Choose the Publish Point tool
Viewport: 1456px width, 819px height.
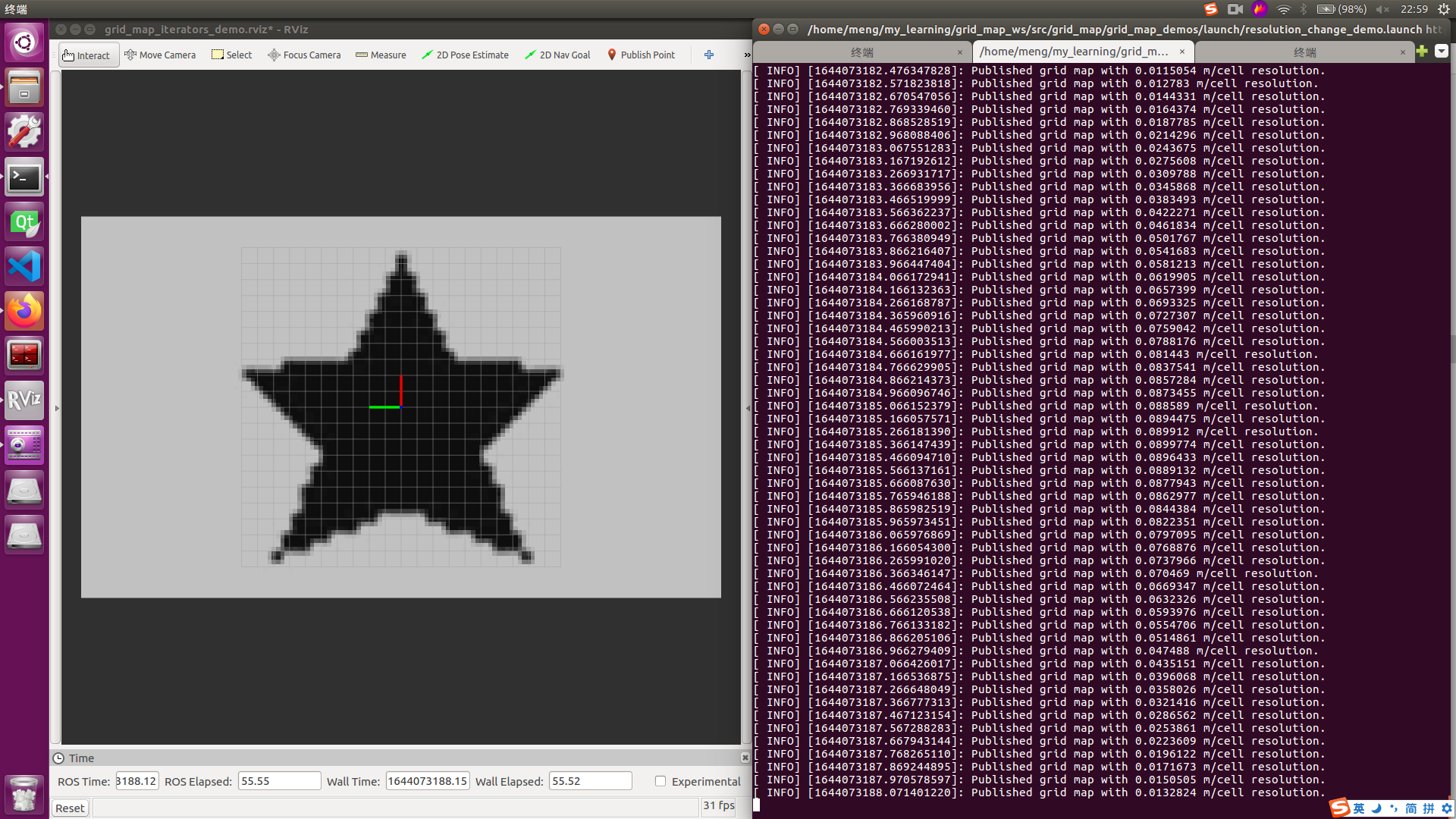pyautogui.click(x=641, y=55)
